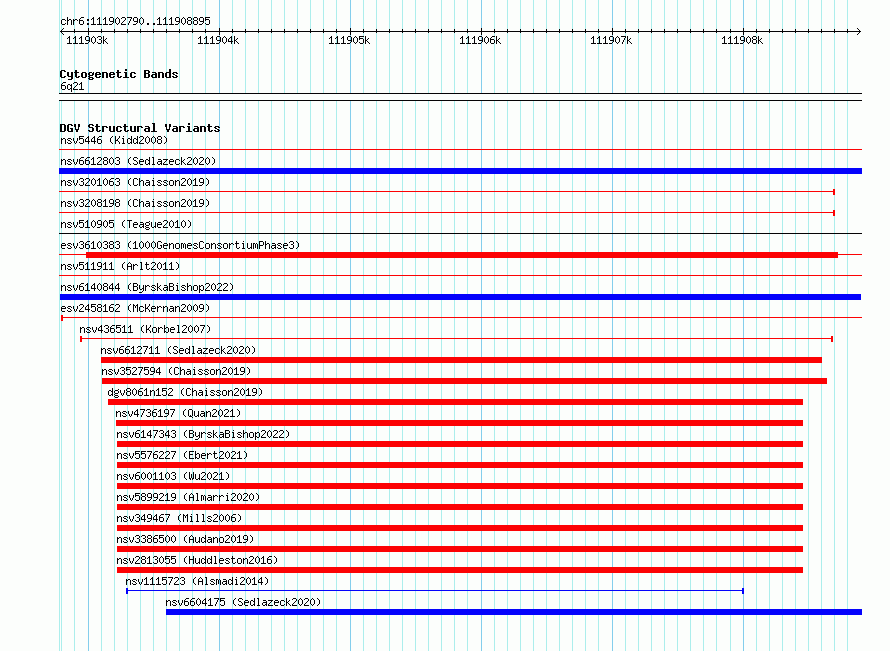Click the red bar under dgv8061n152
Image resolution: width=890 pixels, height=651 pixels.
click(455, 402)
